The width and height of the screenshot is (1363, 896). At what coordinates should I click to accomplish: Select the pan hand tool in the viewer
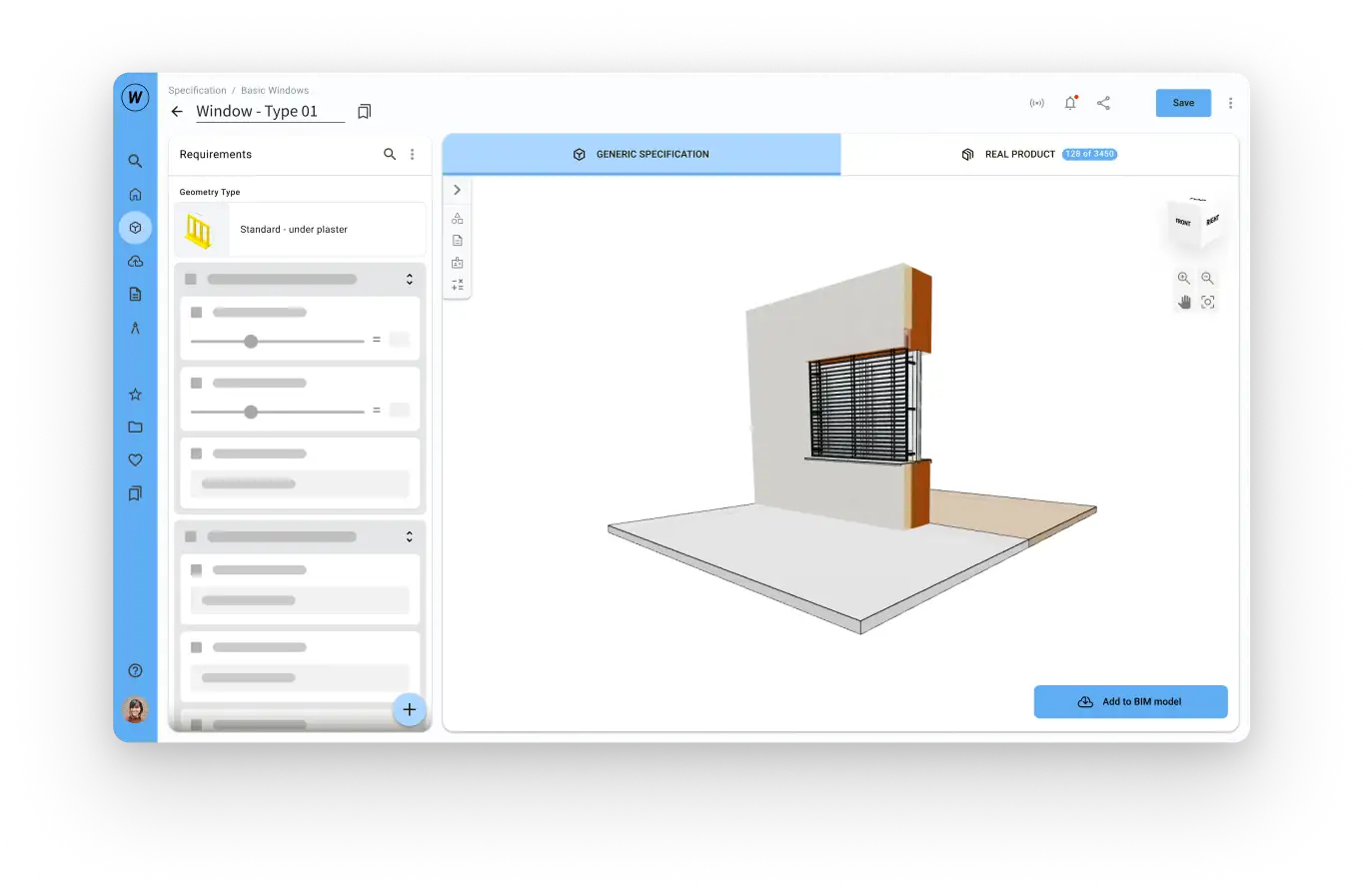1184,302
